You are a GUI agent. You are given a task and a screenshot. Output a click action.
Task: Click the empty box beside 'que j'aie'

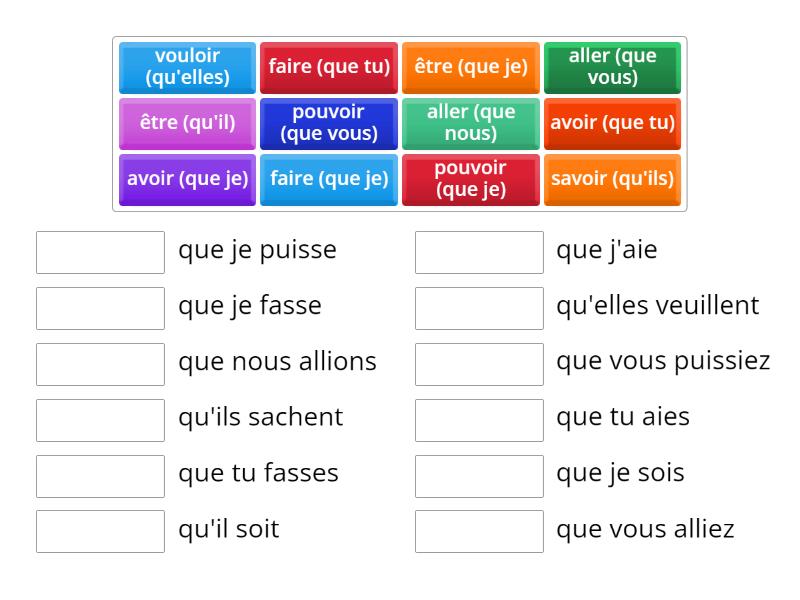coord(479,252)
